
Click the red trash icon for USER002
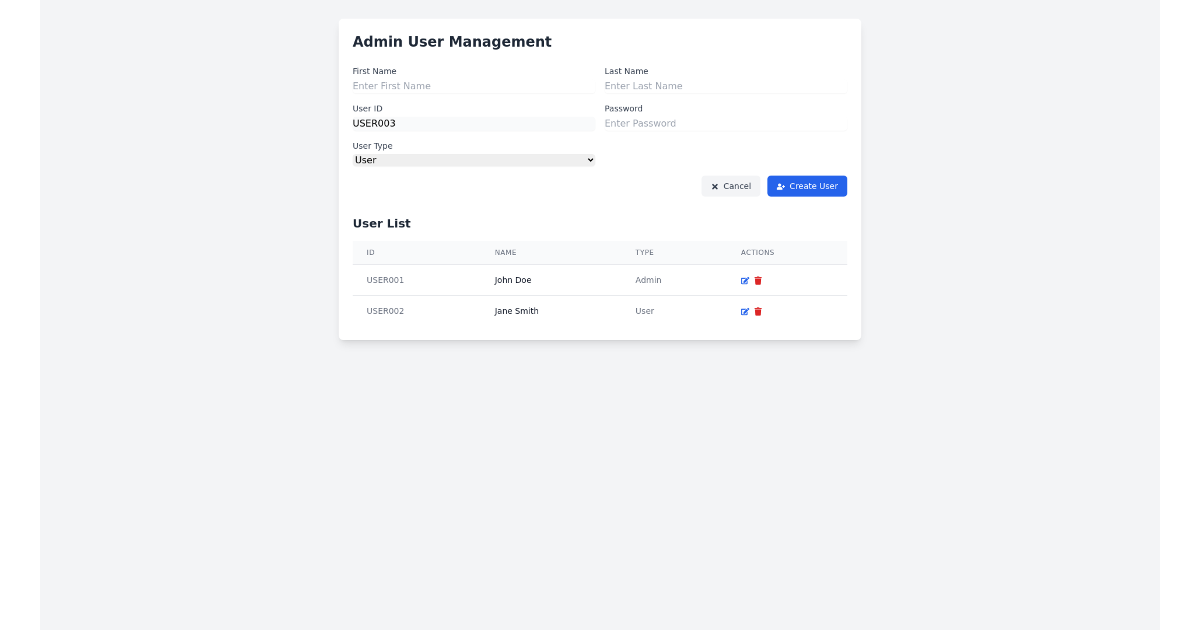point(757,311)
